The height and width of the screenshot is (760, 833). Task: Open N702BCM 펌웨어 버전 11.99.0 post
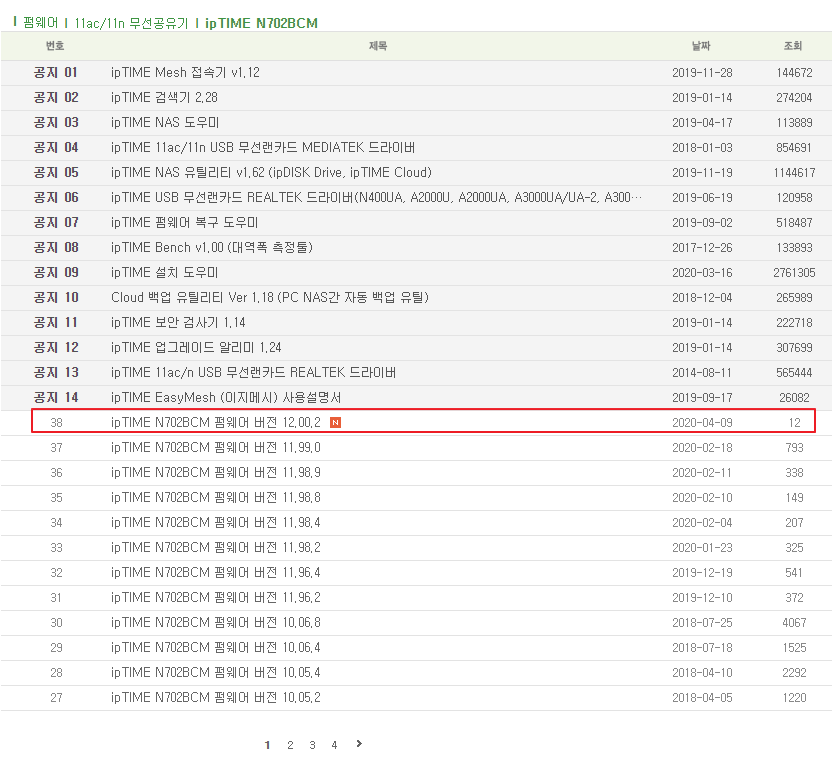click(x=216, y=448)
